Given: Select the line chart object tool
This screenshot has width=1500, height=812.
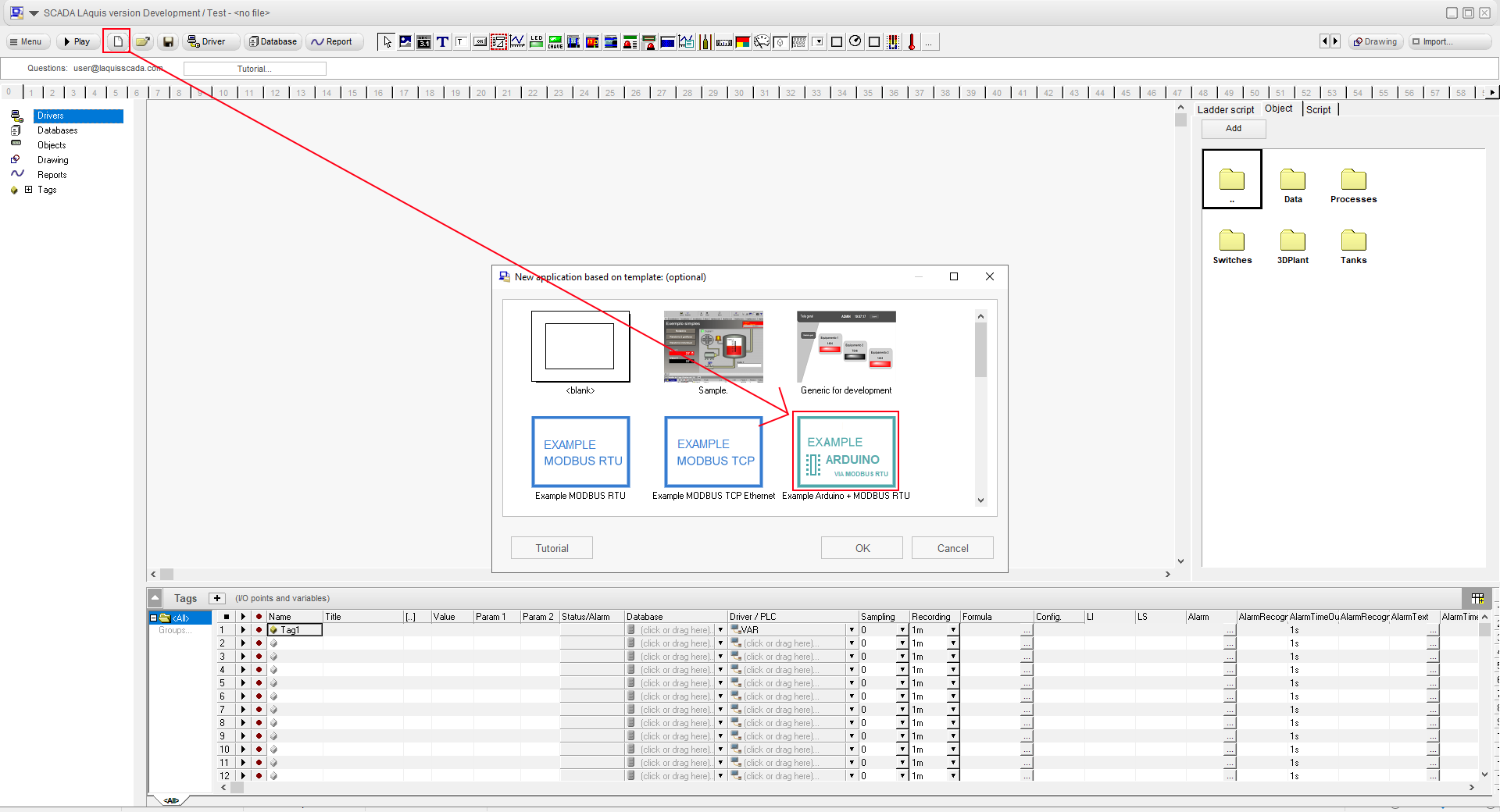Looking at the screenshot, I should 518,41.
